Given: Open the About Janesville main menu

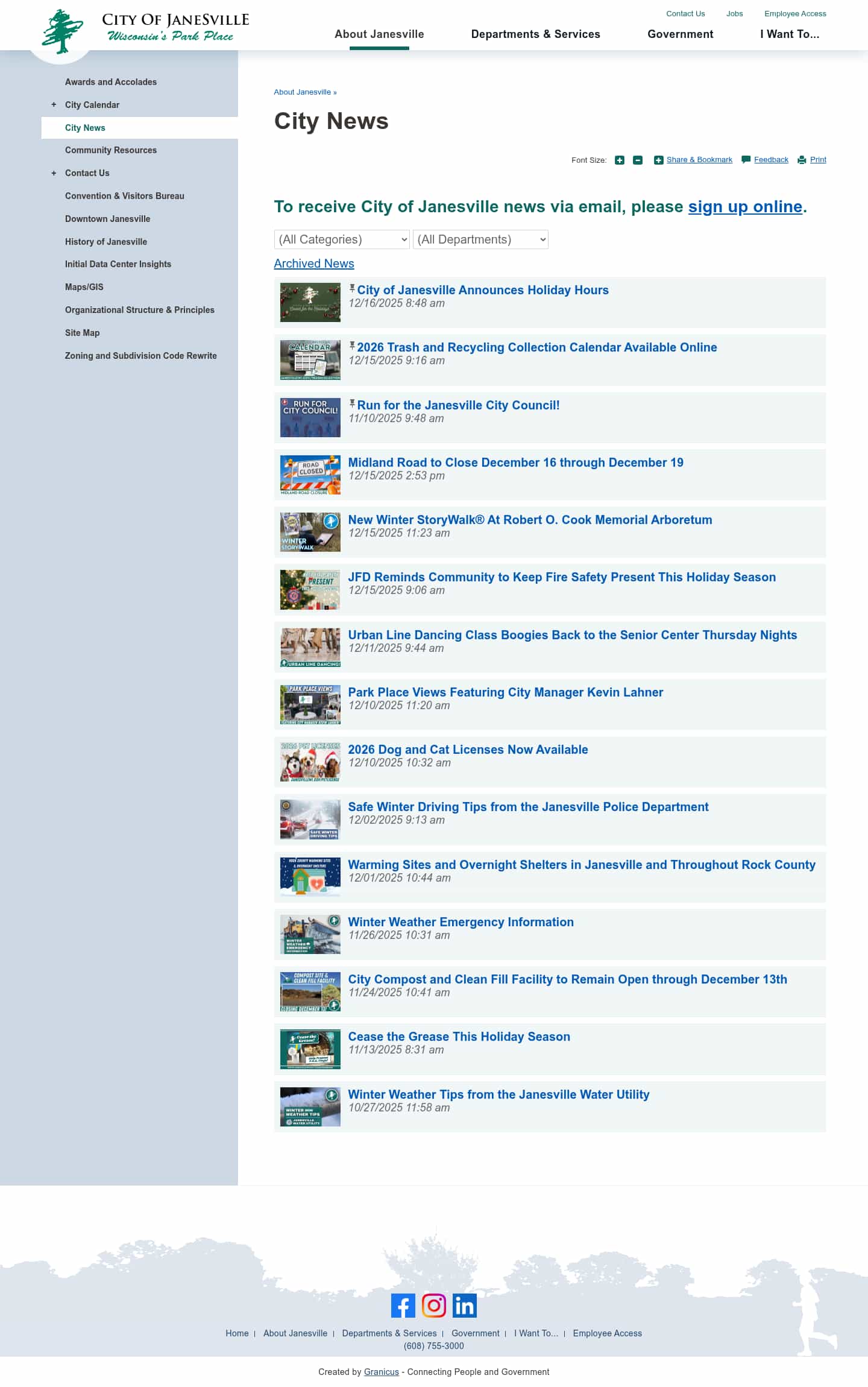Looking at the screenshot, I should click(379, 34).
